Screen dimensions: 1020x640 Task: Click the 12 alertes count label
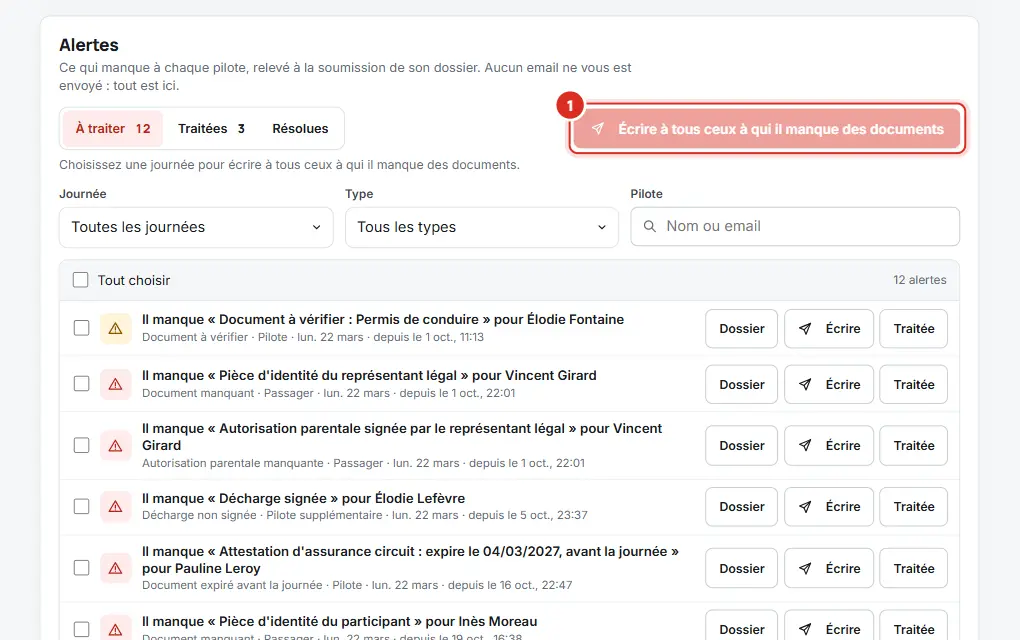919,280
